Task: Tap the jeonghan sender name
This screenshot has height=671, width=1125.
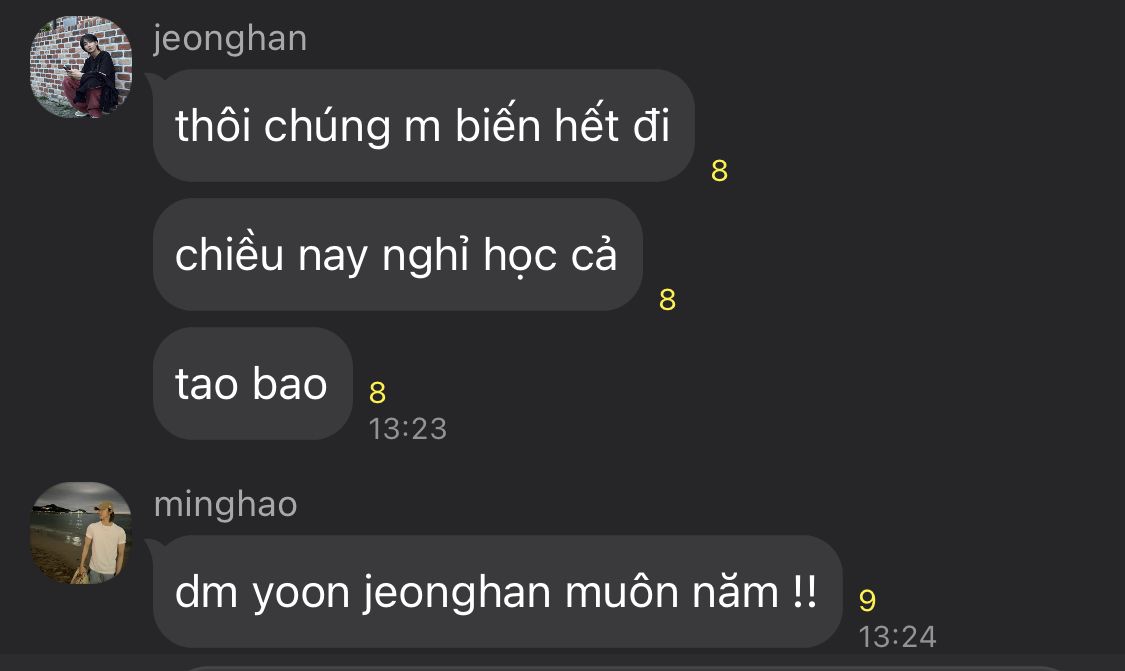Action: [x=230, y=39]
